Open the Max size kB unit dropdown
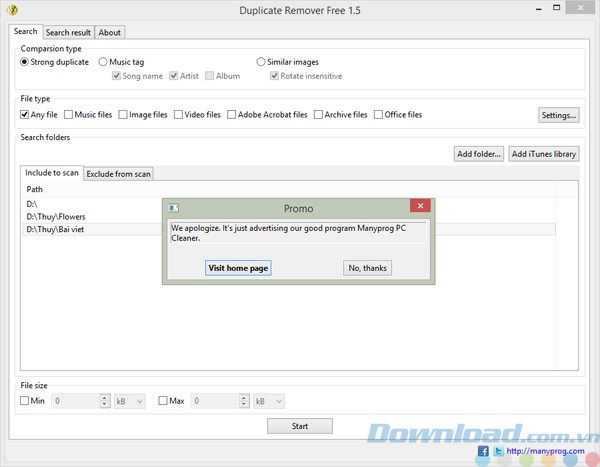The height and width of the screenshot is (467, 600). click(270, 401)
